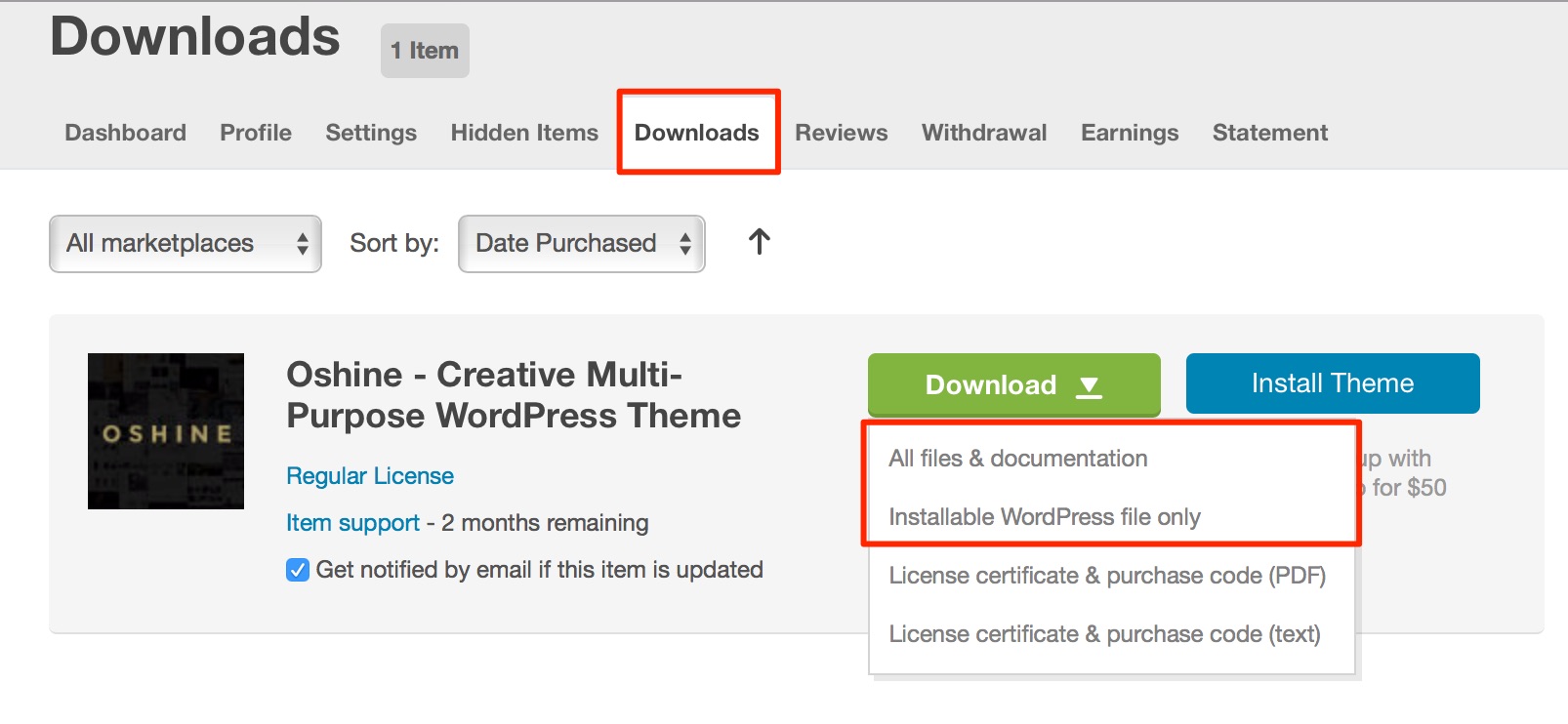Open the Oshine theme title link
This screenshot has height=724, width=1568.
pos(513,395)
